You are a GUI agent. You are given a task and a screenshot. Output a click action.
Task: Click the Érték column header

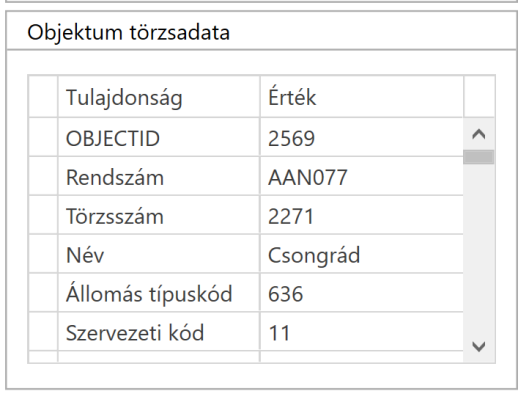point(362,97)
